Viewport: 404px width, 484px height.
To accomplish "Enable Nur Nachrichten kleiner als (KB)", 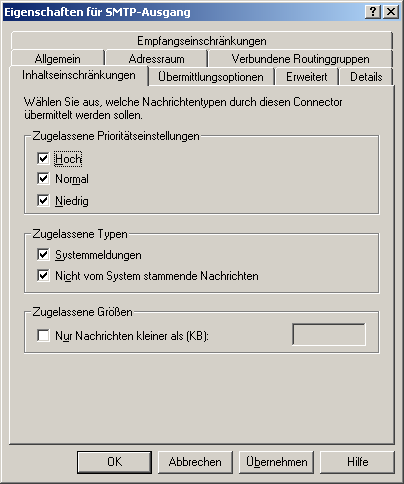I will [43, 335].
